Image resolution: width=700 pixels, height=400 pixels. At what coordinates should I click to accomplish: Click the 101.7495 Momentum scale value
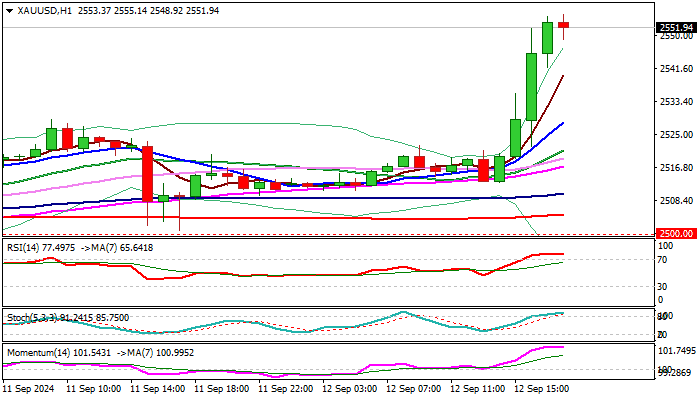pyautogui.click(x=677, y=351)
